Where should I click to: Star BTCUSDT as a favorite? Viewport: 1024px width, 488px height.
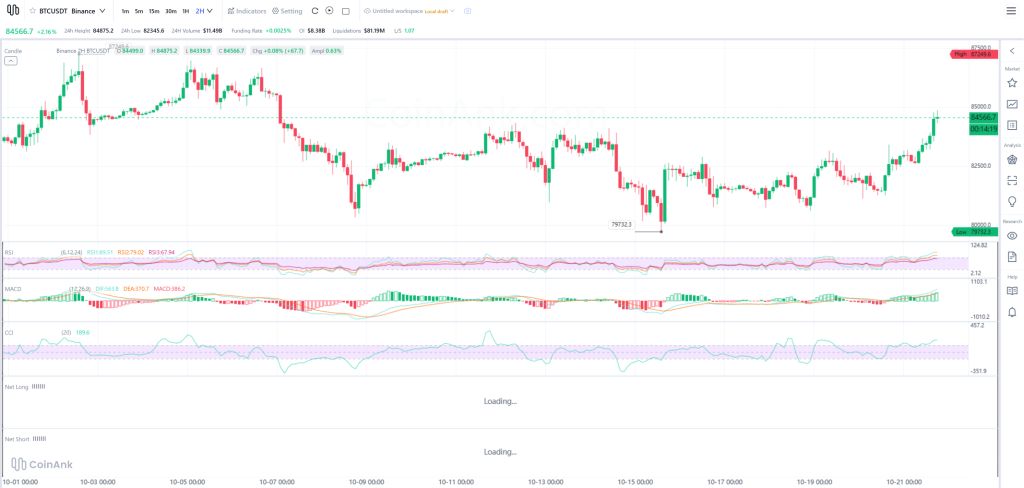[32, 11]
